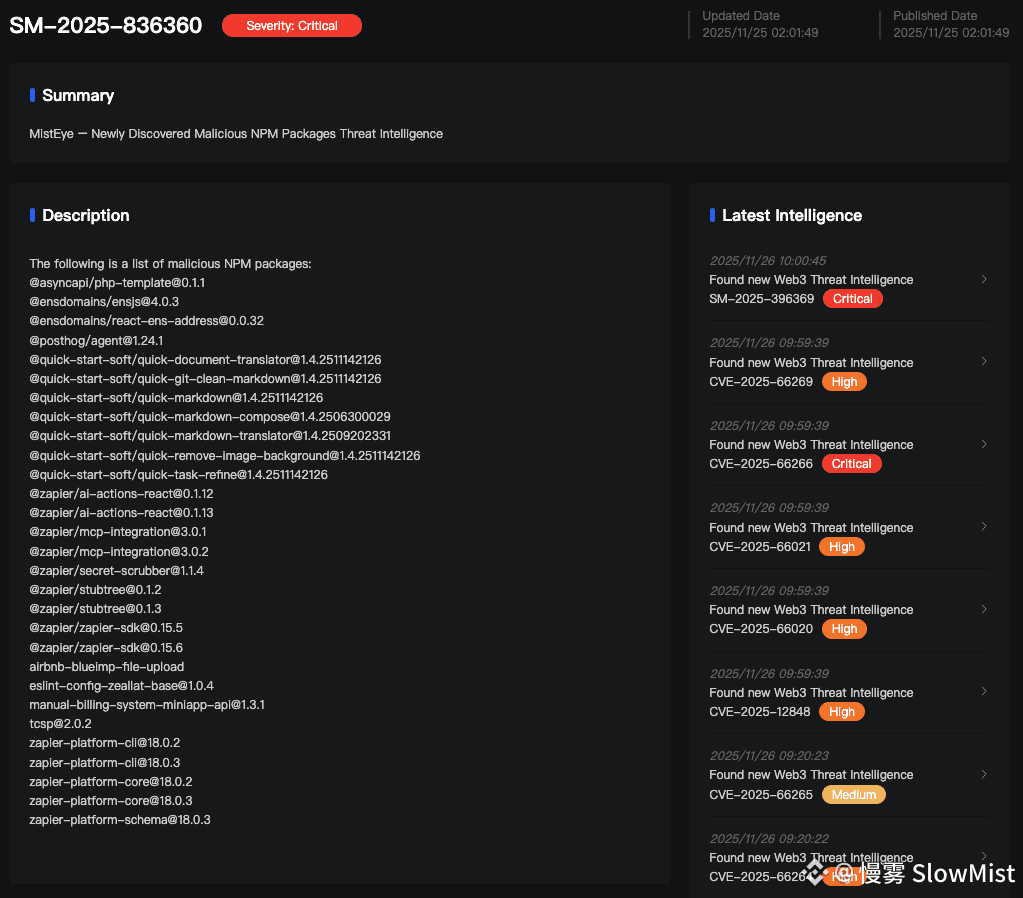Select @zapier/ai-actions-react@0.1.12 line
This screenshot has width=1023, height=898.
pyautogui.click(x=121, y=493)
